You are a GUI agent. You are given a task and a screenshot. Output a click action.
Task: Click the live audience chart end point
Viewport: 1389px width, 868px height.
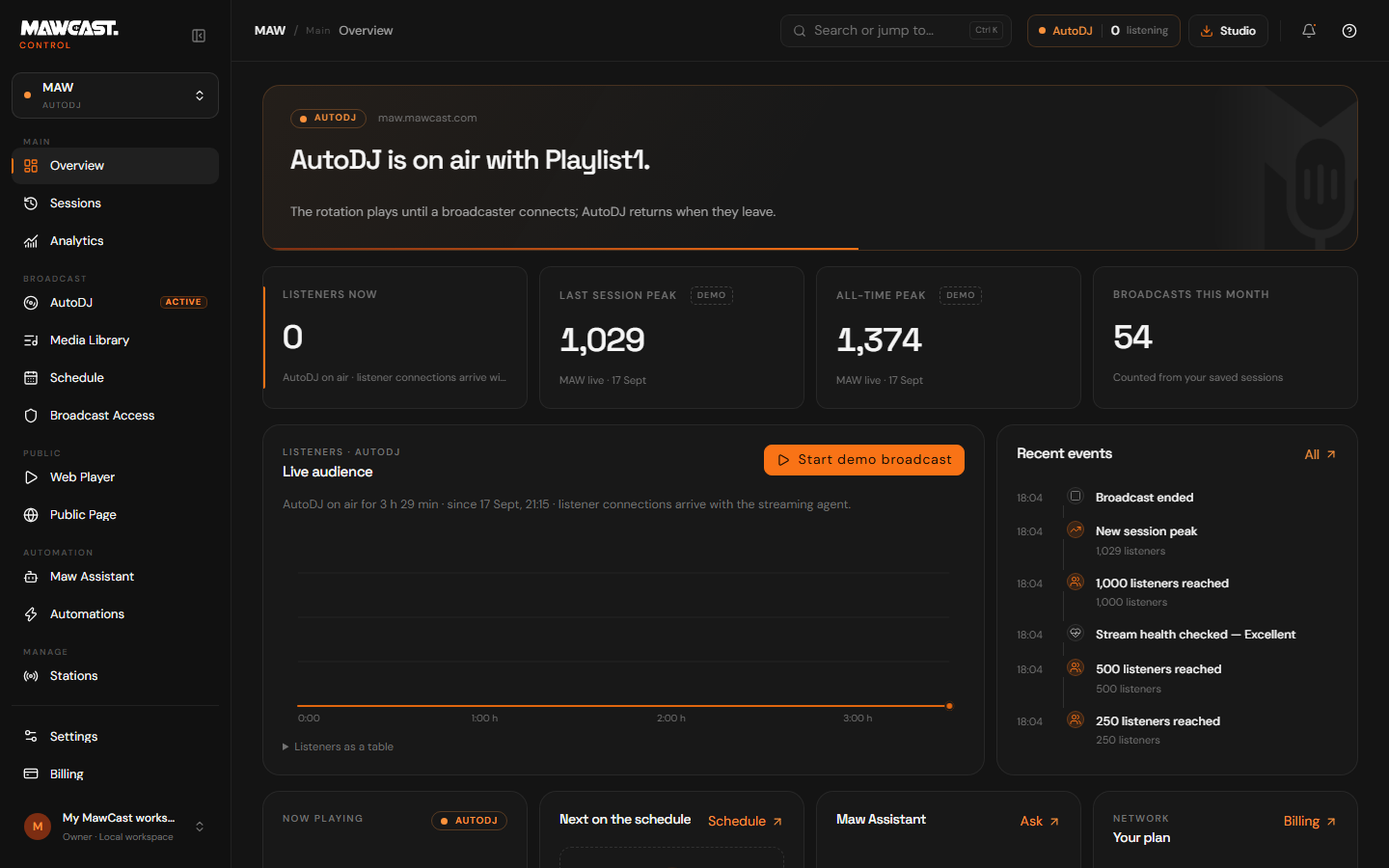coord(949,706)
